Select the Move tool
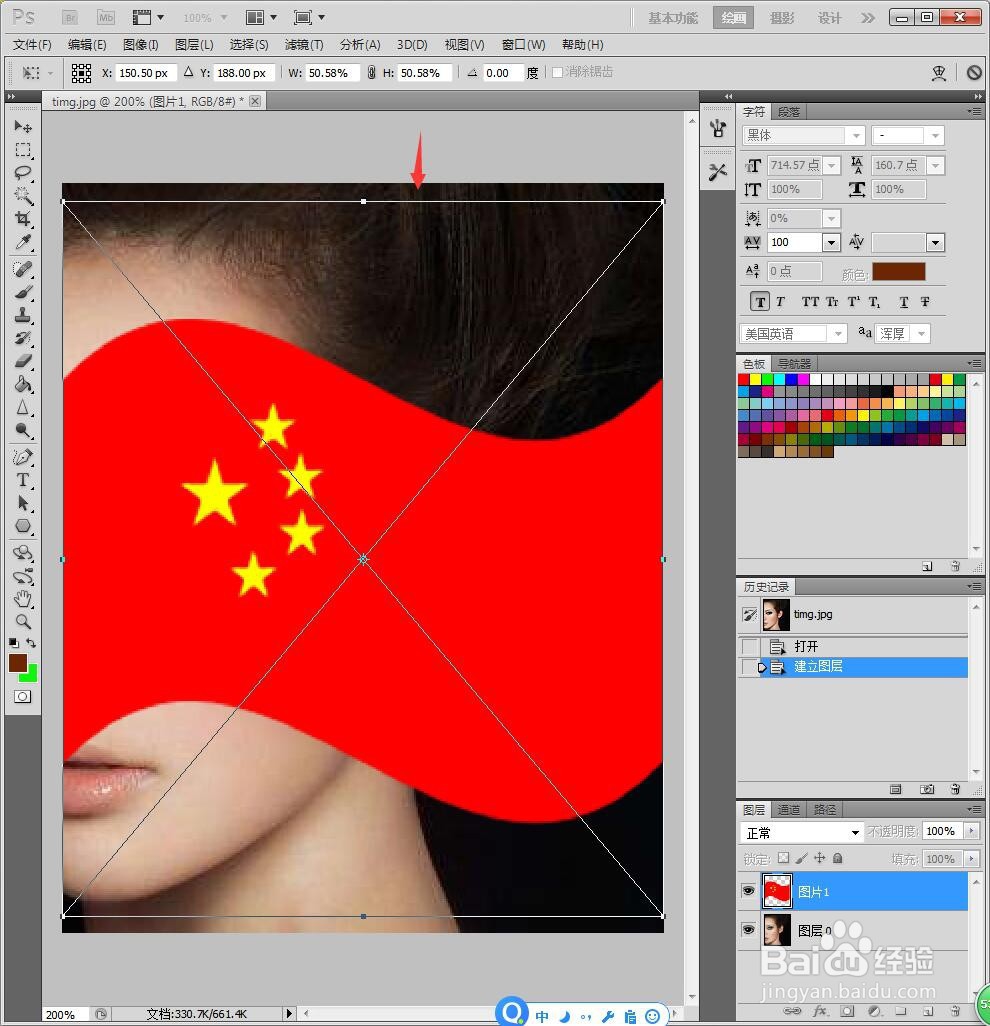The width and height of the screenshot is (990, 1026). (23, 126)
